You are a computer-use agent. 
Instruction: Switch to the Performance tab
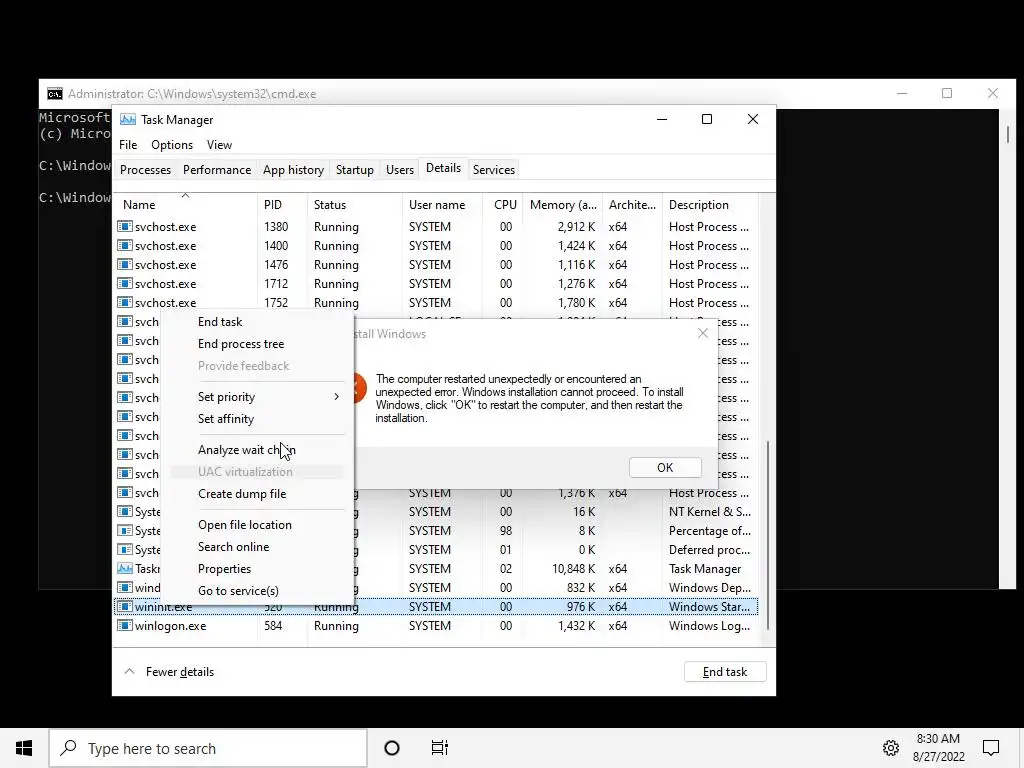217,170
